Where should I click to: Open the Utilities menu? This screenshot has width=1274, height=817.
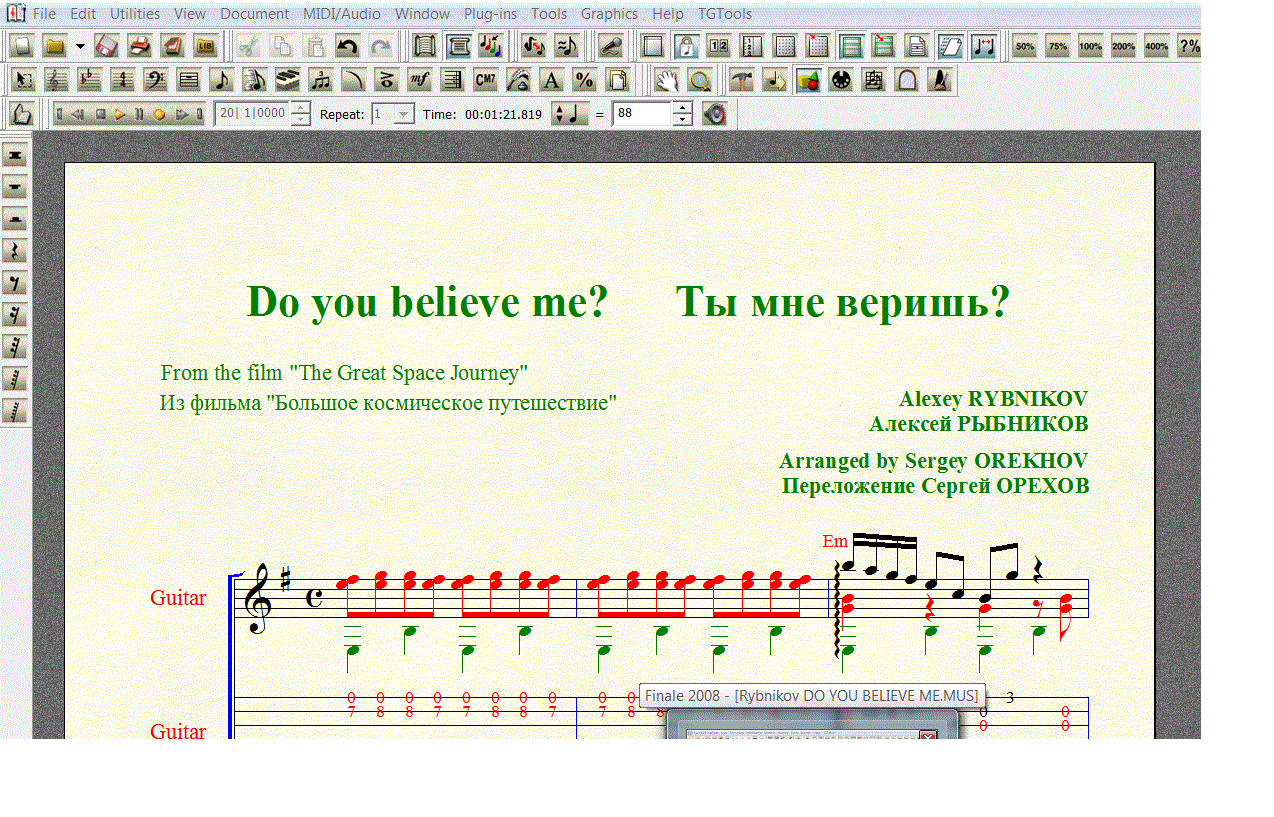tap(135, 14)
